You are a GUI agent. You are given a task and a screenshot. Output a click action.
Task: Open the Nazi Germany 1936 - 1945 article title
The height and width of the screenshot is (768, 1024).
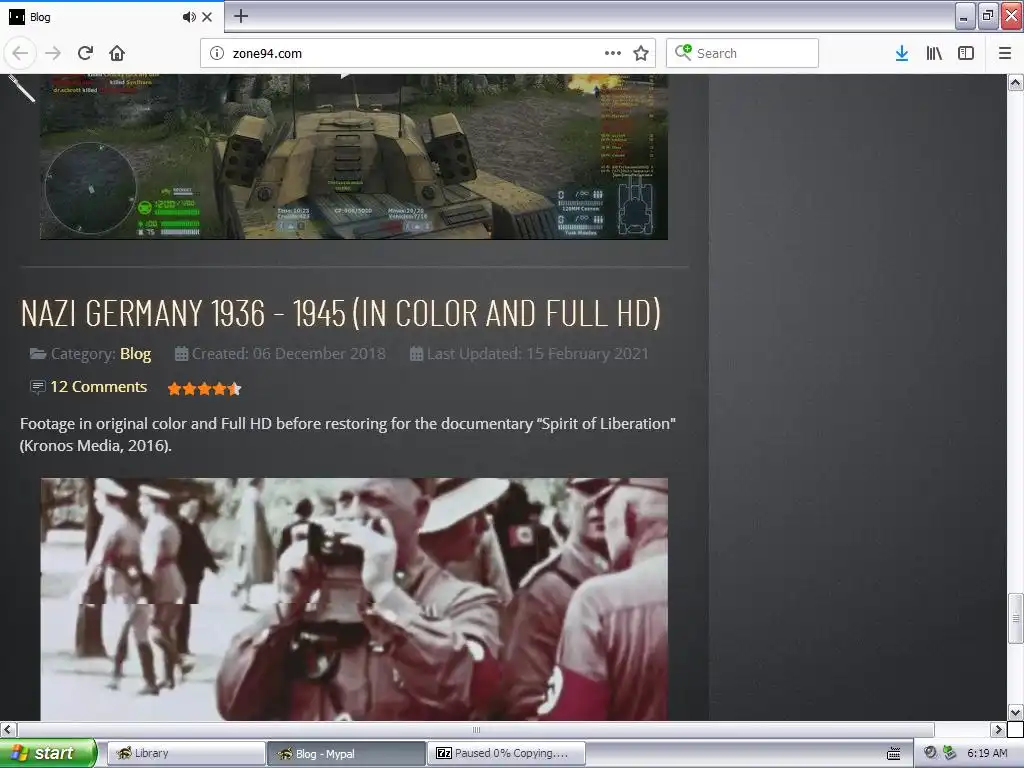coord(340,313)
